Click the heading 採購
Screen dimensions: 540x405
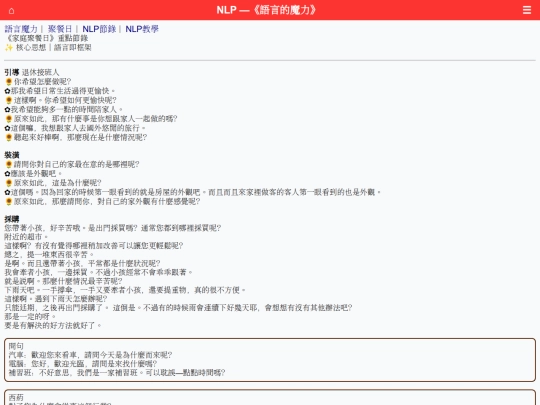[x=12, y=219]
